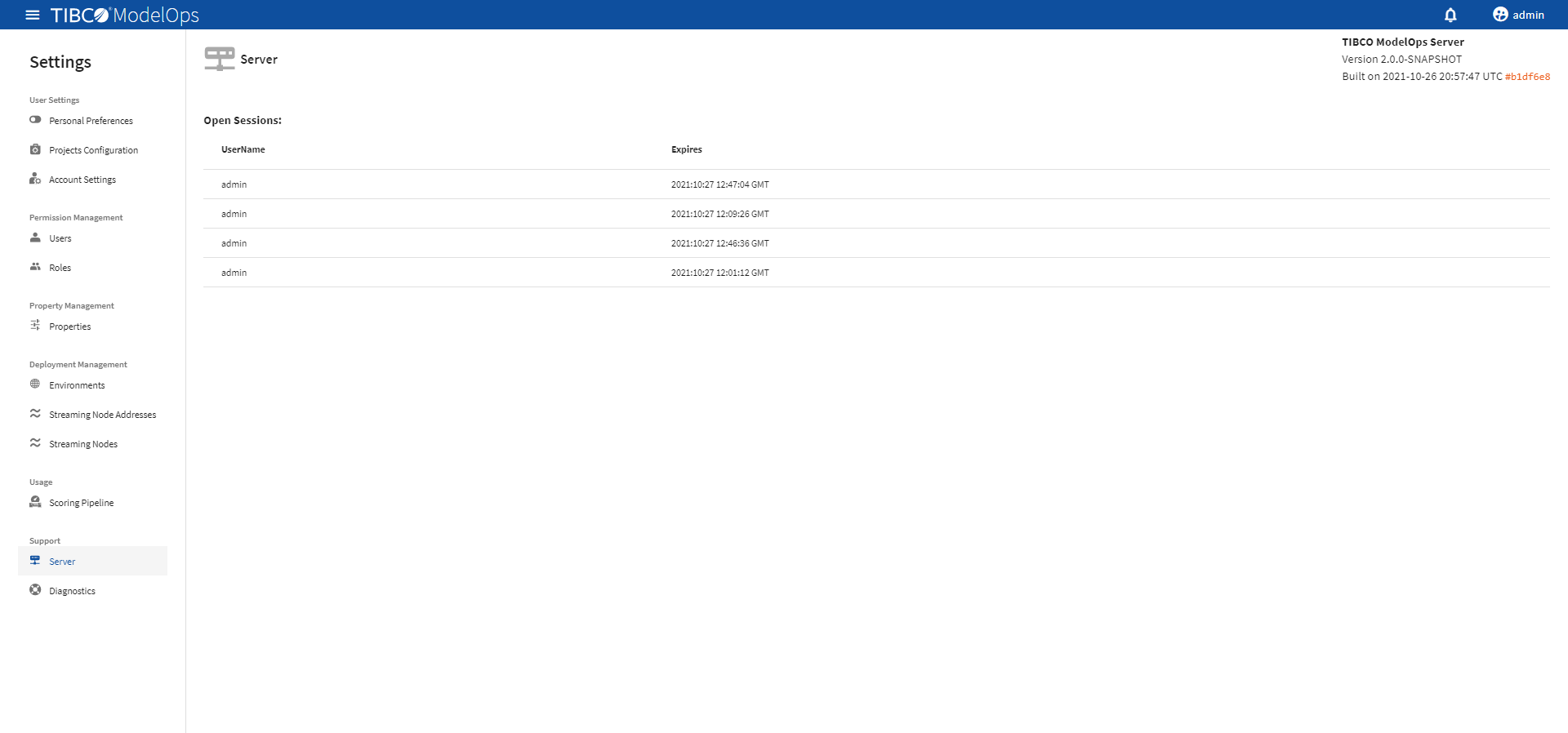Click expiry time 2021:10:27 12:01:12 GMT
The width and height of the screenshot is (1568, 733).
(720, 273)
